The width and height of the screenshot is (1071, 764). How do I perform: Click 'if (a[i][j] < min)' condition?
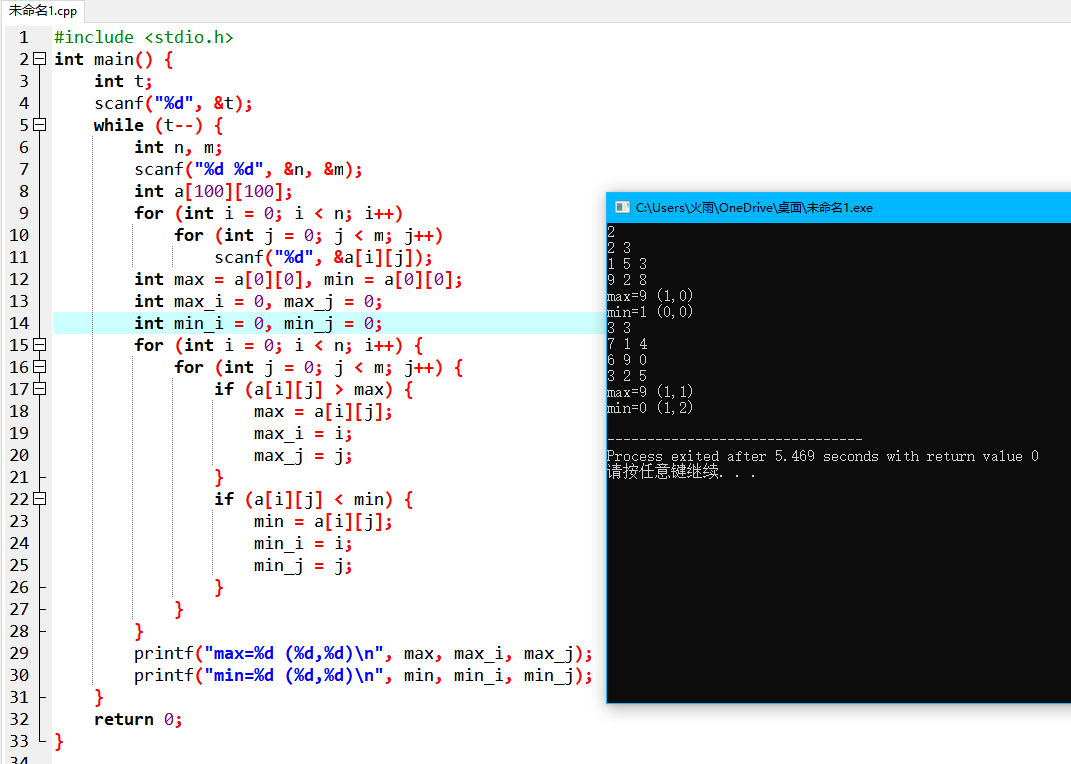tap(314, 499)
